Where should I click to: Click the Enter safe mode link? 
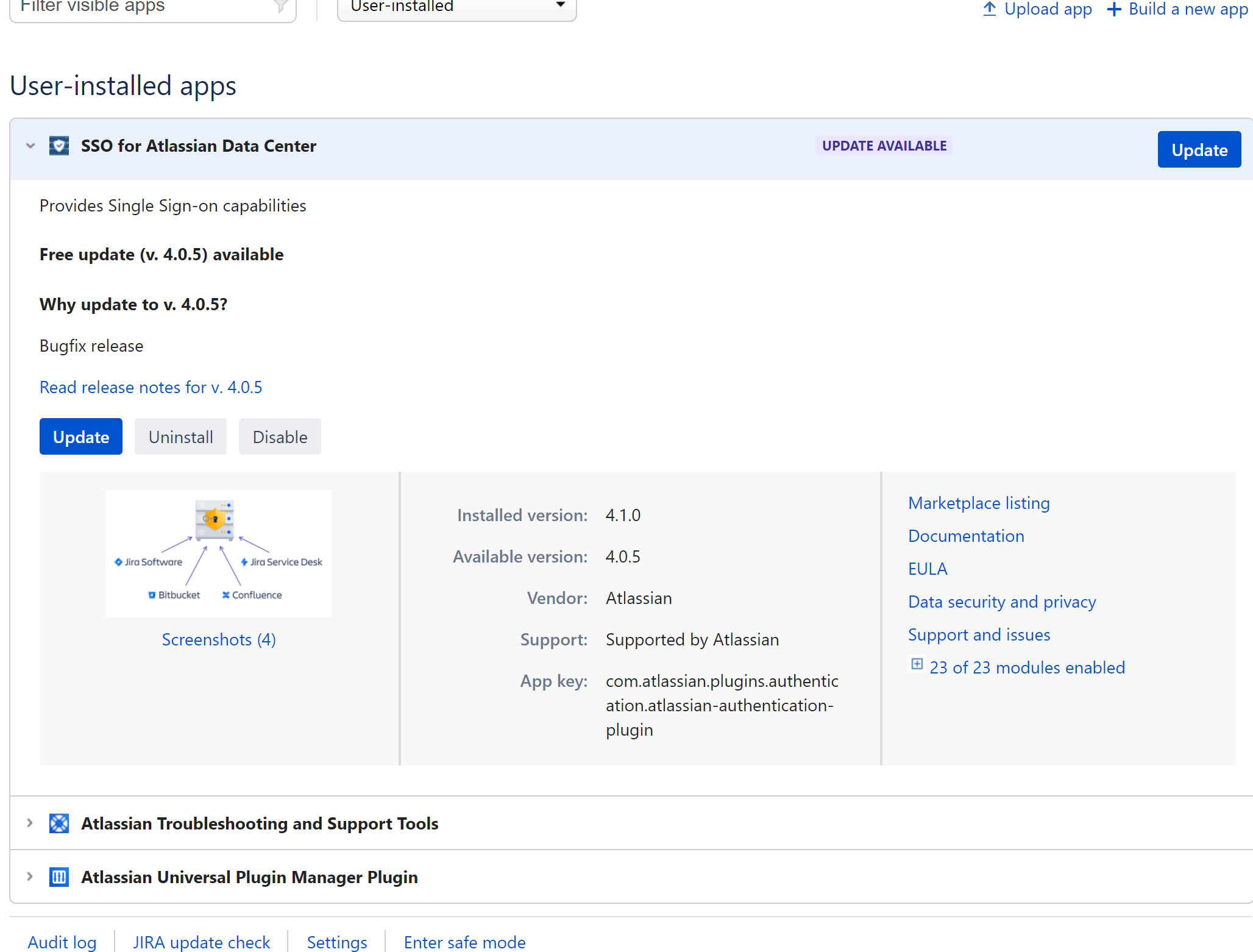coord(464,942)
